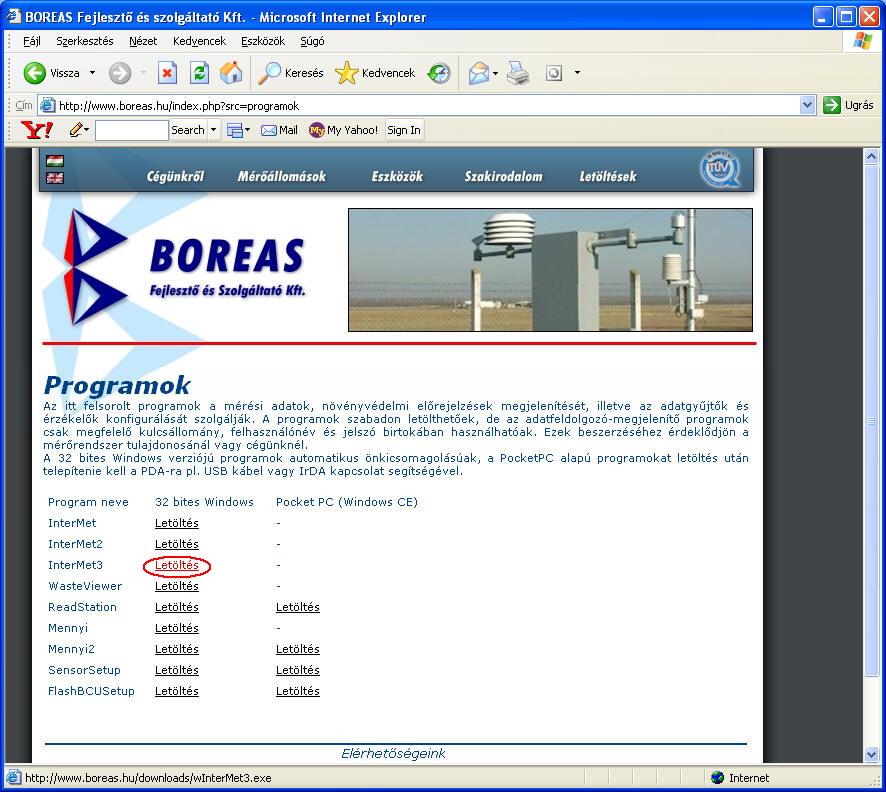The width and height of the screenshot is (886, 792).
Task: Click the toolbar icon after the printer
Action: [554, 73]
